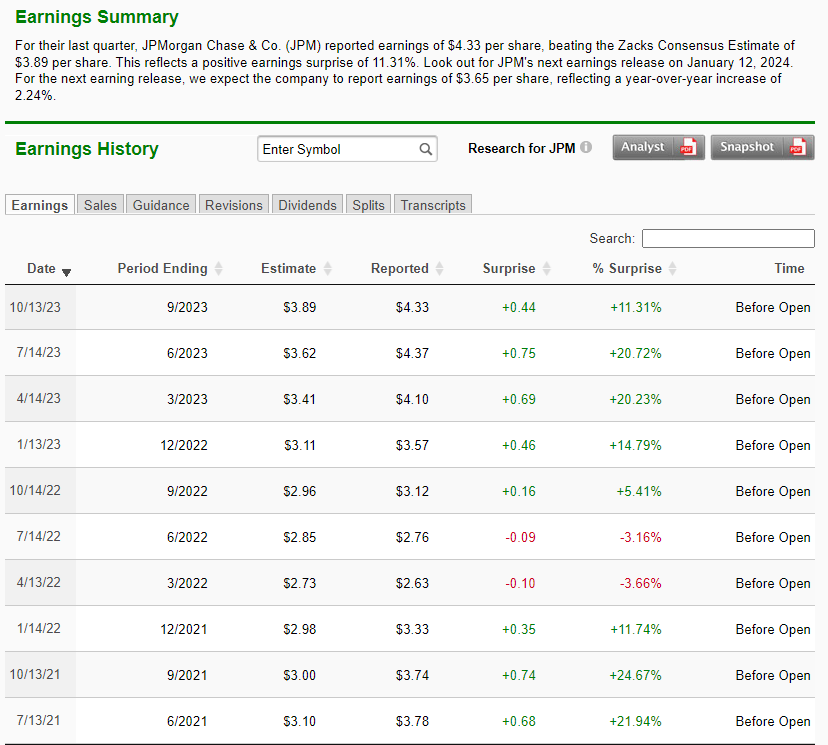Image resolution: width=828 pixels, height=745 pixels.
Task: Open the Transcripts tab
Action: (433, 205)
